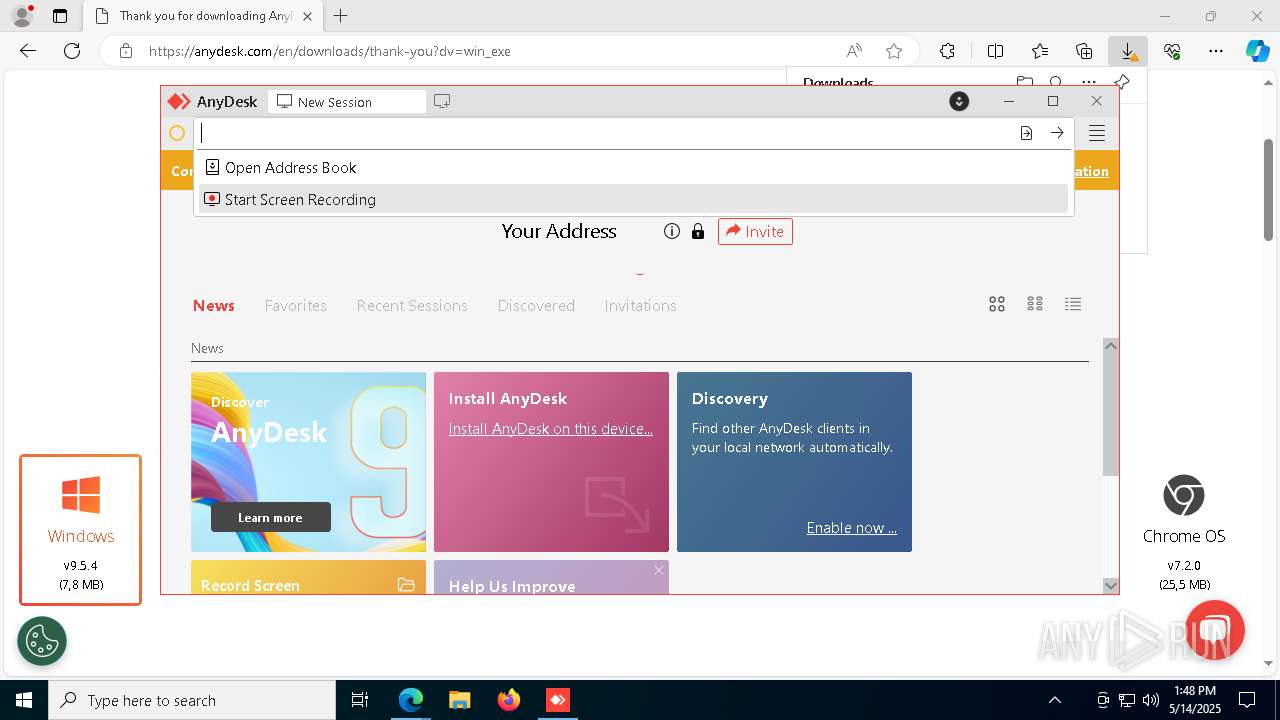Open the cookie settings icon on the webpage
The height and width of the screenshot is (720, 1280).
coord(42,641)
